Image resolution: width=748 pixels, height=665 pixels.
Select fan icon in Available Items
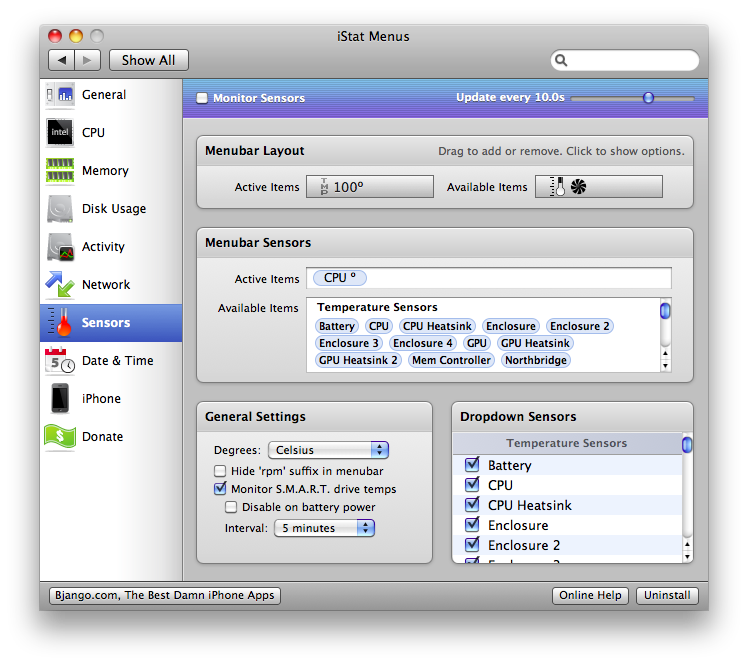point(578,187)
